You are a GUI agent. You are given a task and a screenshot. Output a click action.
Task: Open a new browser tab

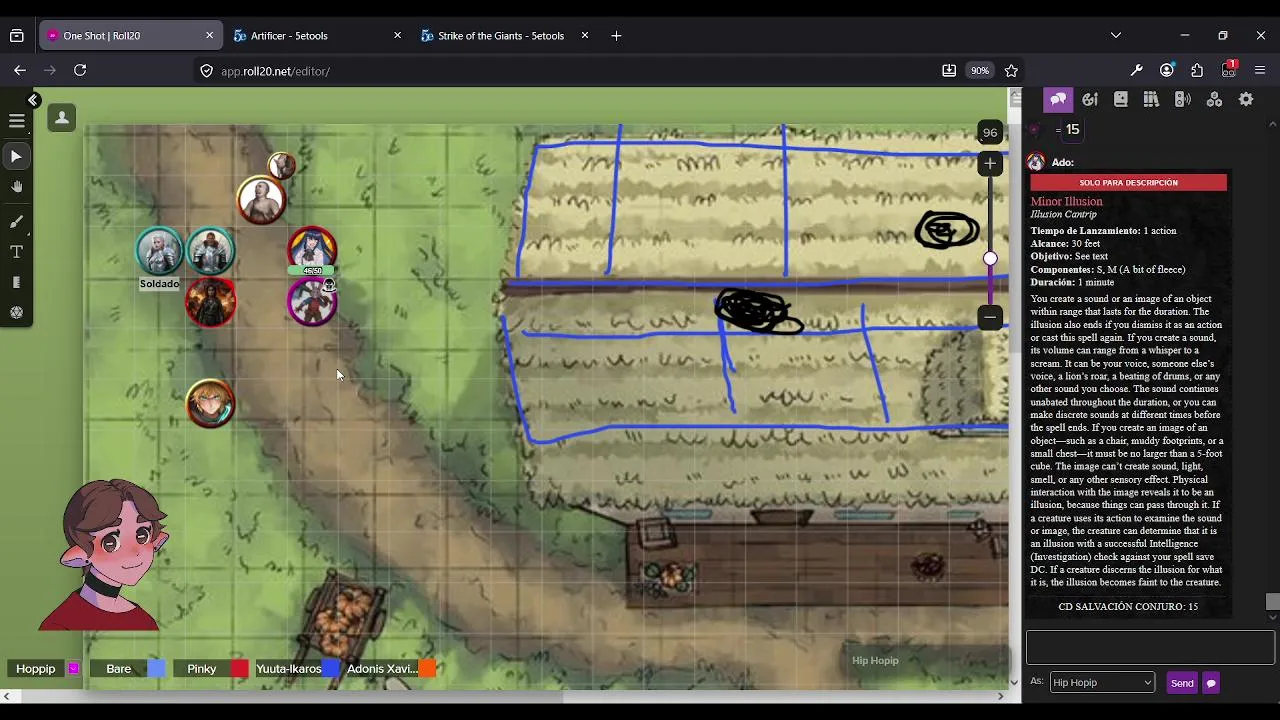point(616,35)
